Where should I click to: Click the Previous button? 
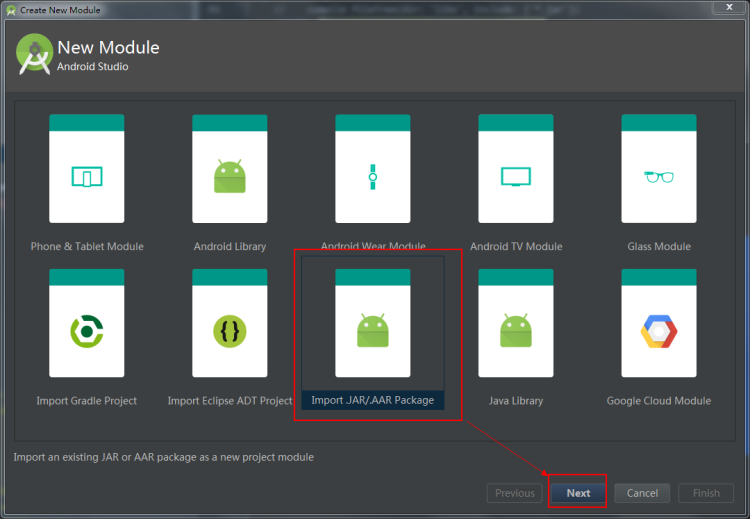tap(514, 493)
